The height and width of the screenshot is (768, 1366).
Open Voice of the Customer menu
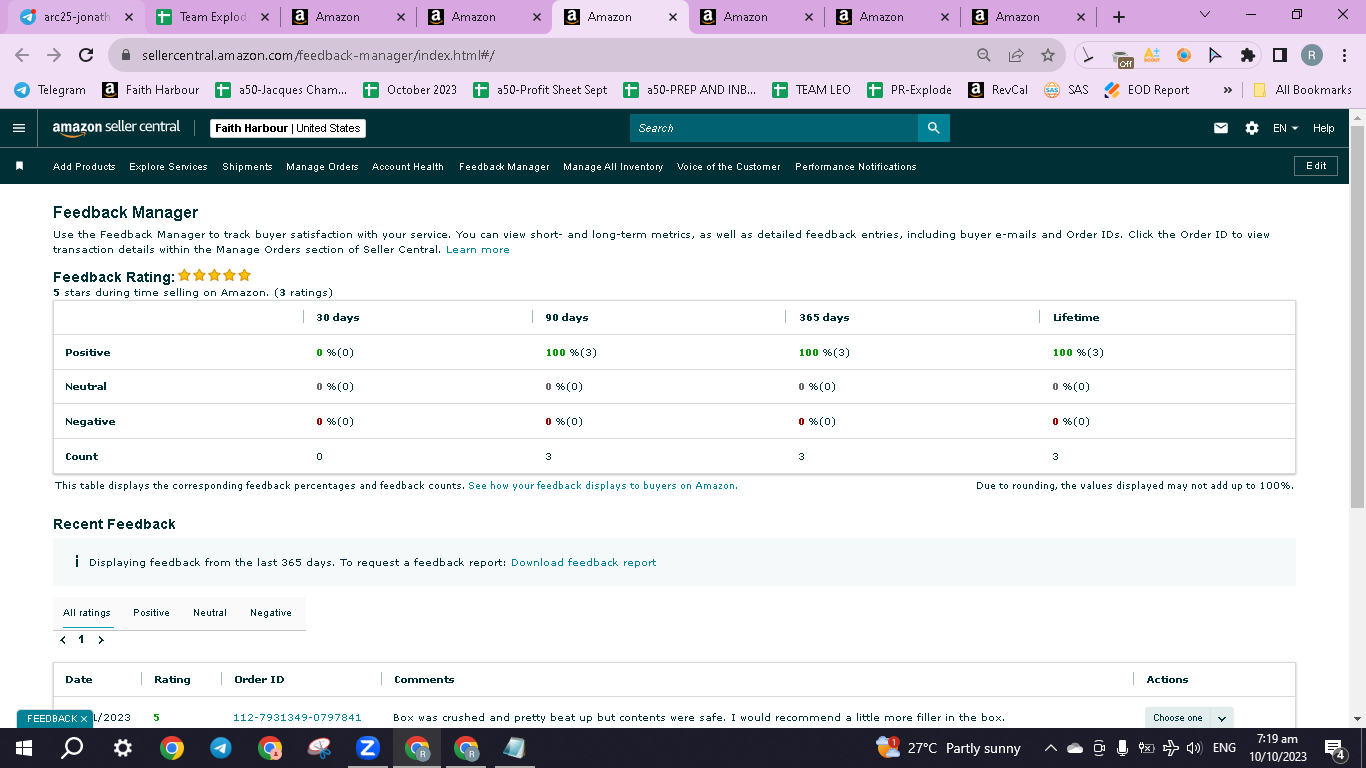click(x=728, y=166)
